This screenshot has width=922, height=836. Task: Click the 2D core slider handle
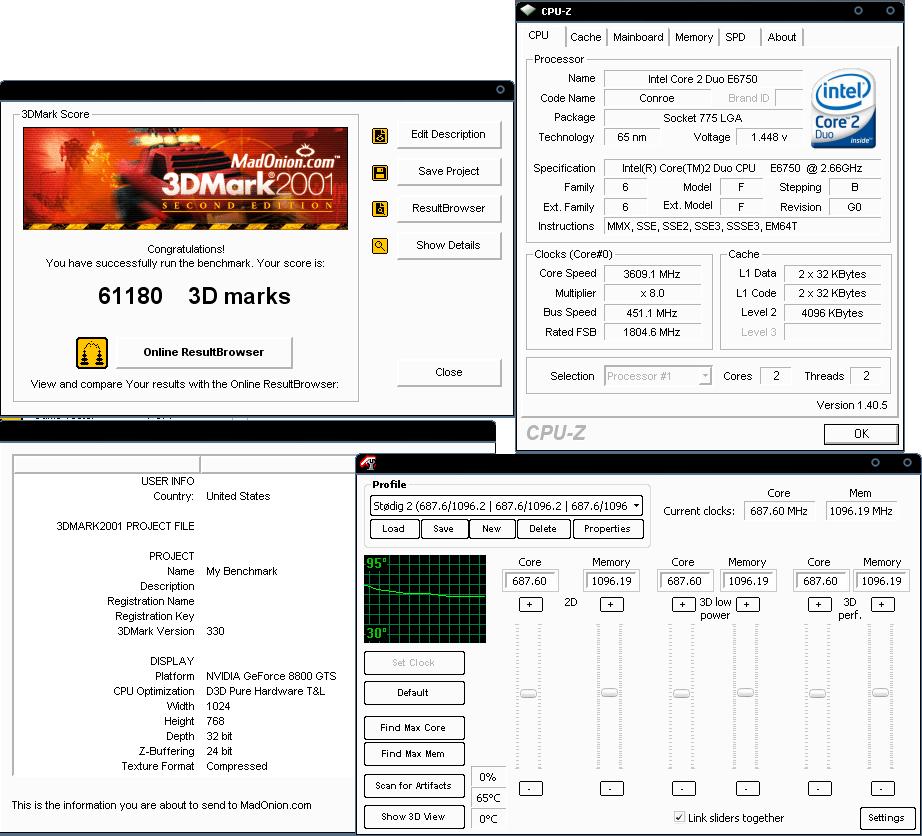(529, 693)
